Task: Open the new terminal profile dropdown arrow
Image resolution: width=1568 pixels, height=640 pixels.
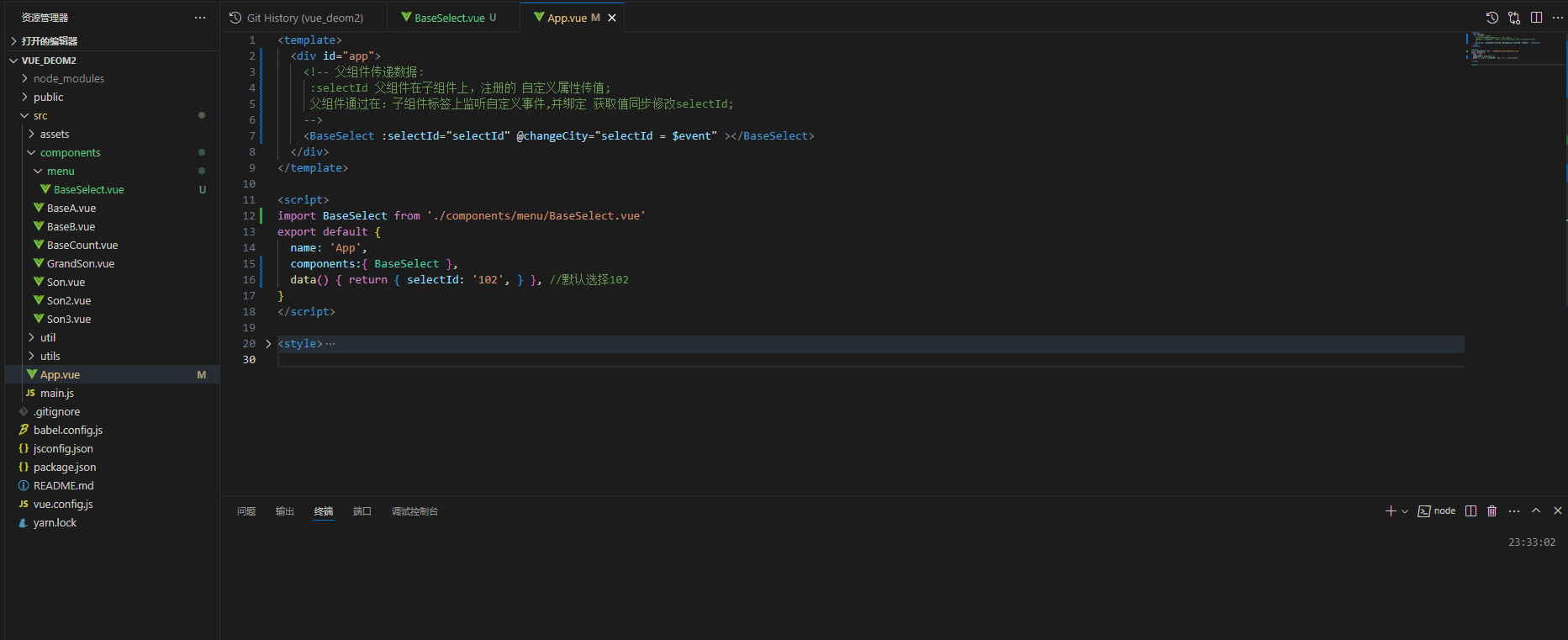Action: point(1405,511)
